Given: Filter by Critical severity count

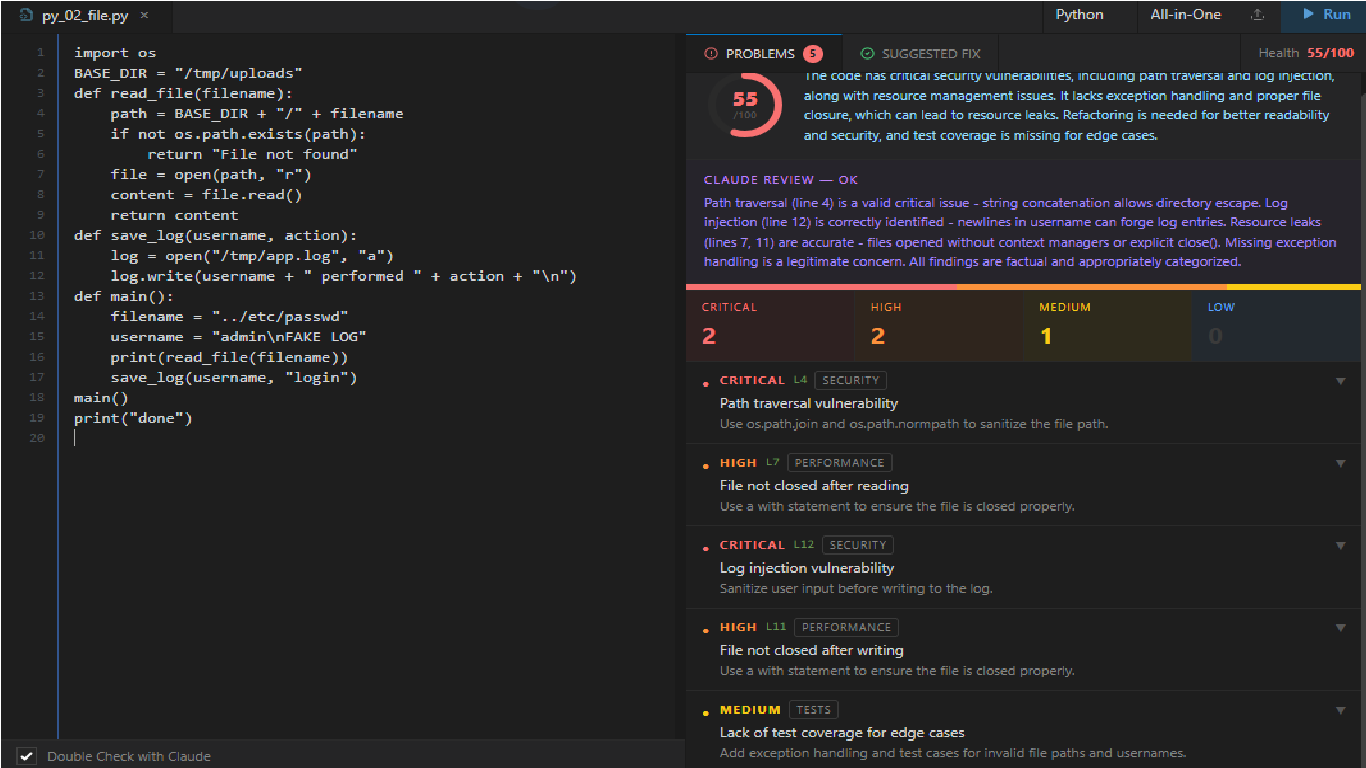Looking at the screenshot, I should (x=770, y=325).
